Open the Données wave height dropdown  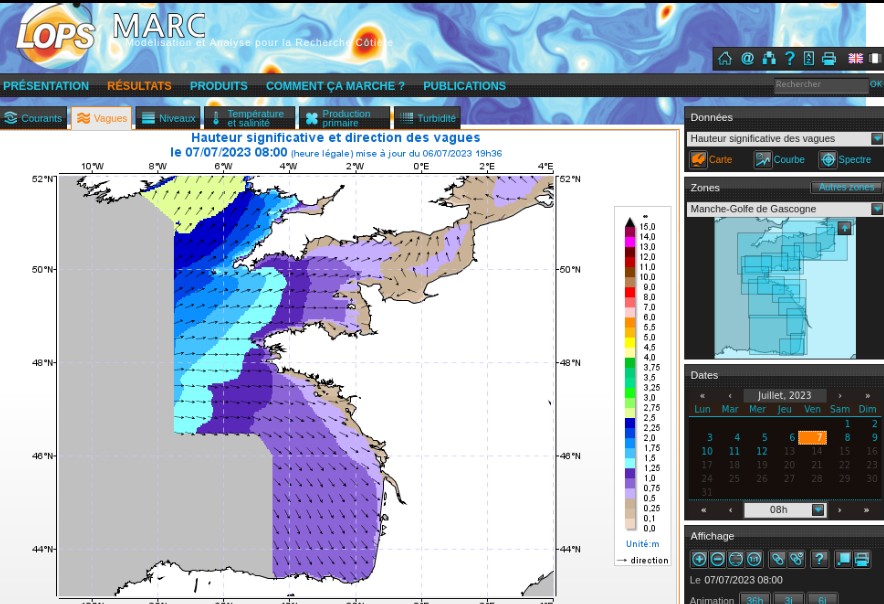(785, 139)
